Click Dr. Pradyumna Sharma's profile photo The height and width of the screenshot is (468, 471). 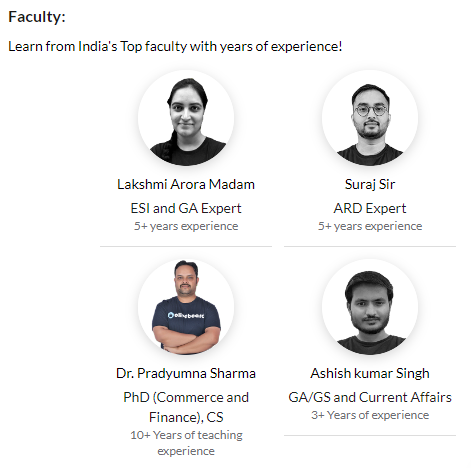186,307
